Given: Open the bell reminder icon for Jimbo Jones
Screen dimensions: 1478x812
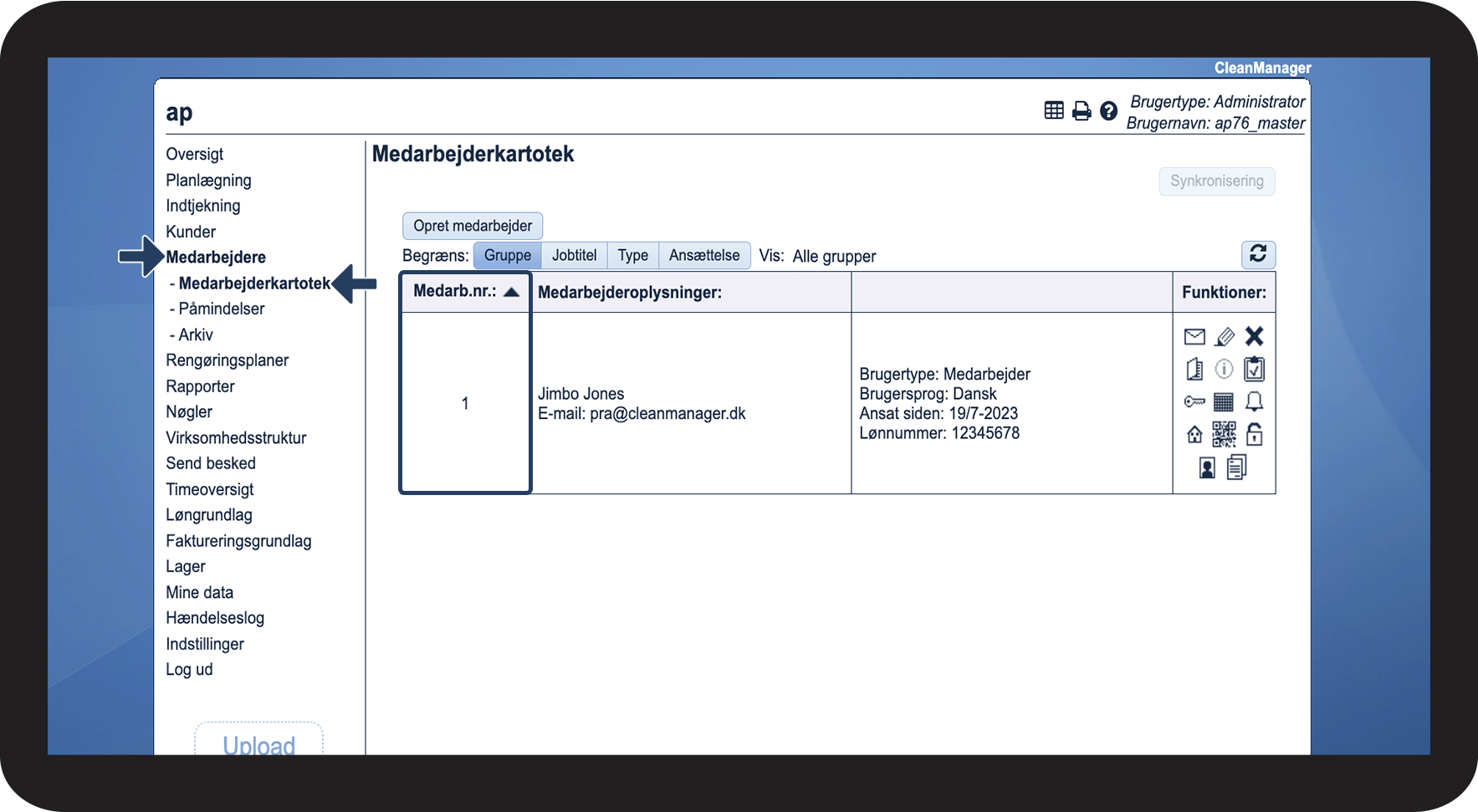Looking at the screenshot, I should point(1254,402).
